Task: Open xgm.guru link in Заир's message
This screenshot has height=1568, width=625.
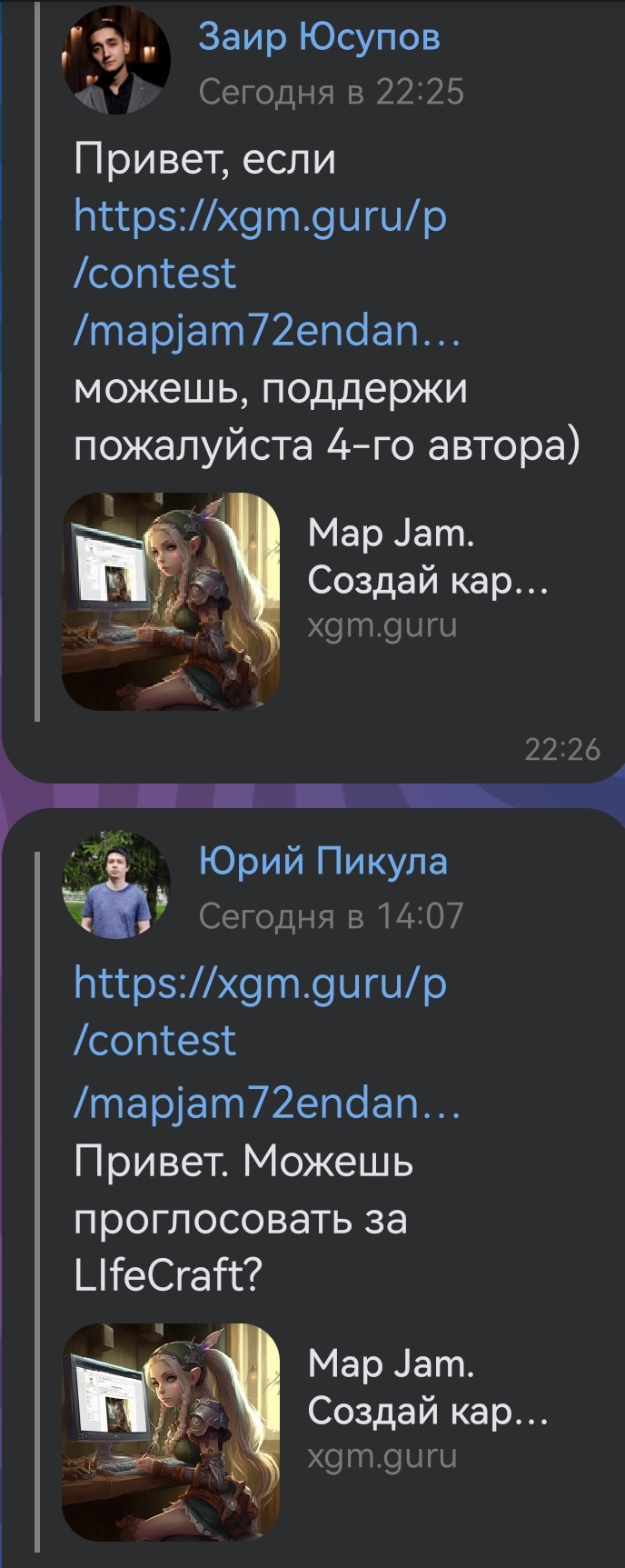Action: (266, 274)
